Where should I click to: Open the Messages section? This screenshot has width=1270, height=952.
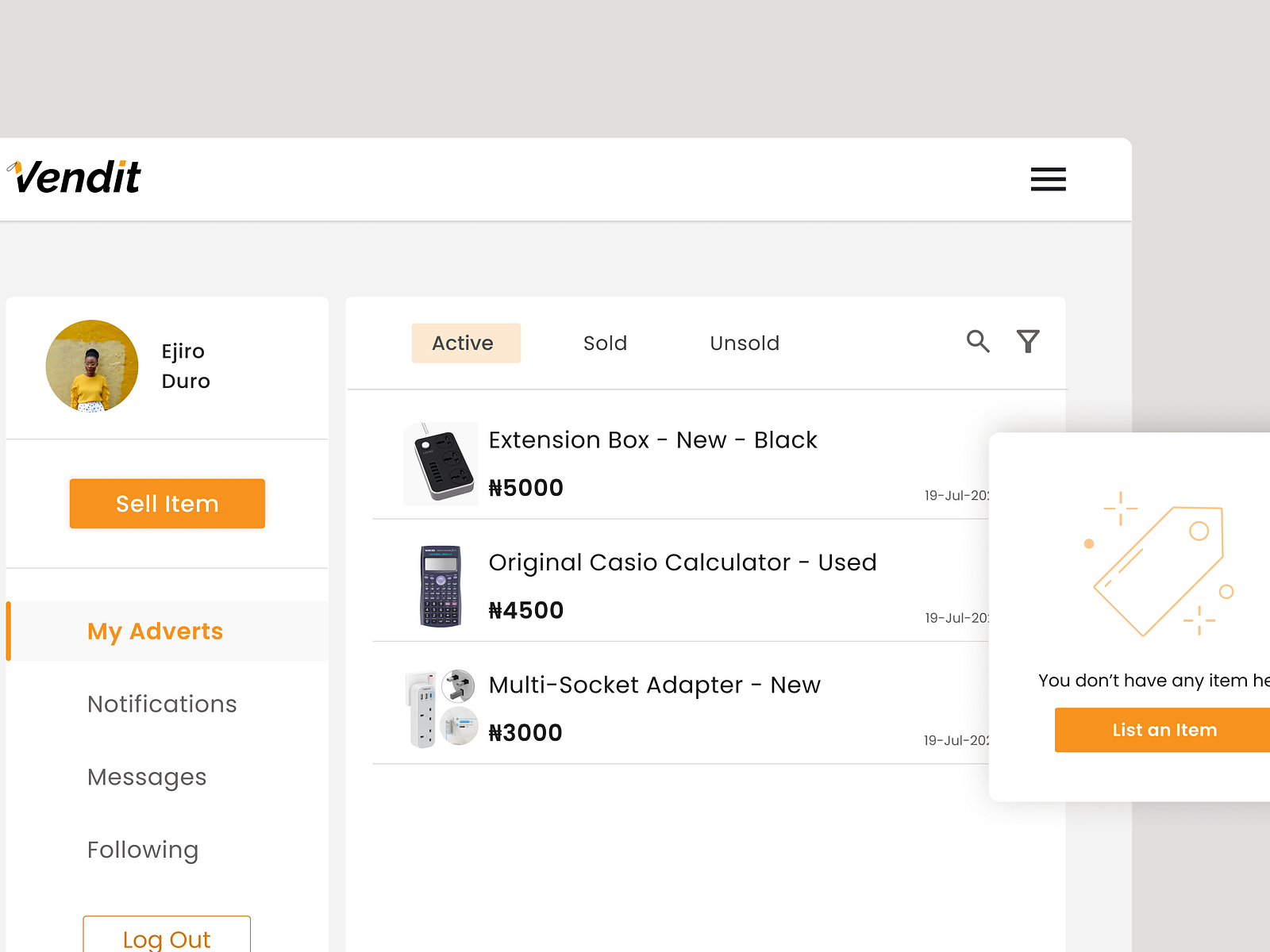(x=147, y=777)
